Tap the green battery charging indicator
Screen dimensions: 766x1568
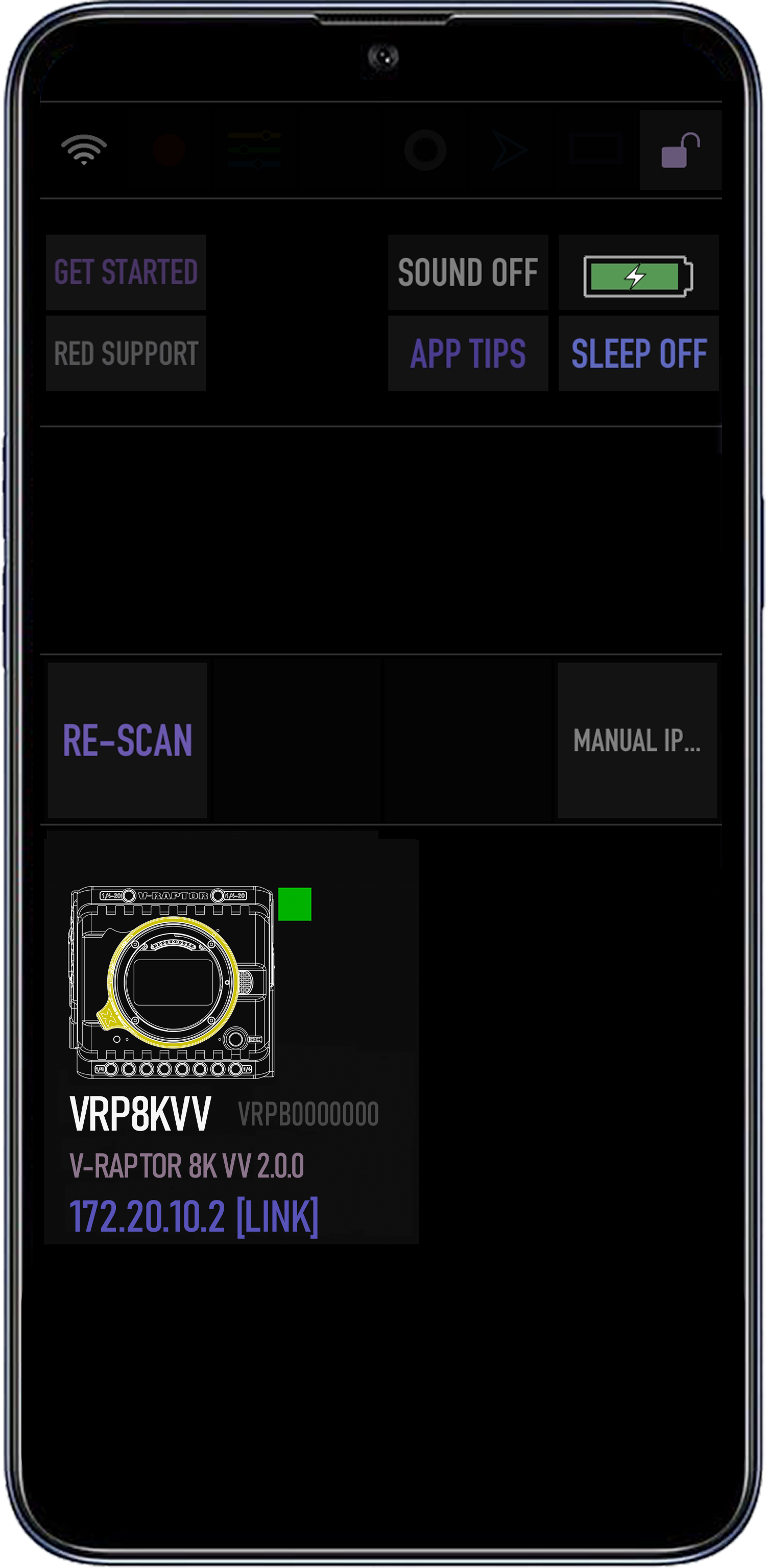pos(638,277)
